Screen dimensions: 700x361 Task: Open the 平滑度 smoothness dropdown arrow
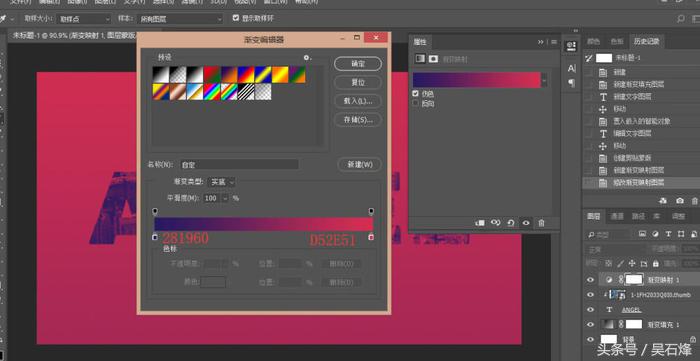tap(225, 198)
